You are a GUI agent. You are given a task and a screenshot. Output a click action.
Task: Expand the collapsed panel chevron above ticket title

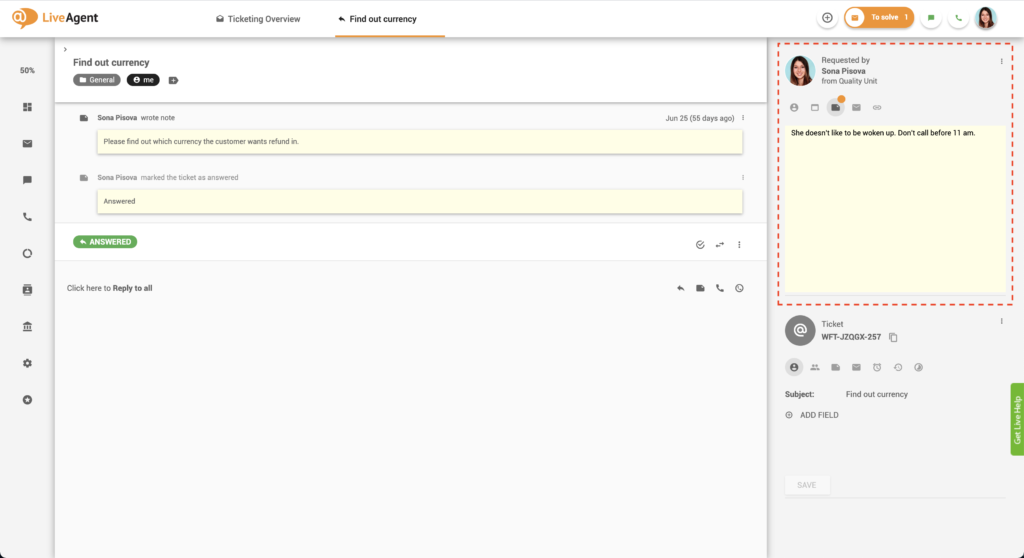(65, 49)
